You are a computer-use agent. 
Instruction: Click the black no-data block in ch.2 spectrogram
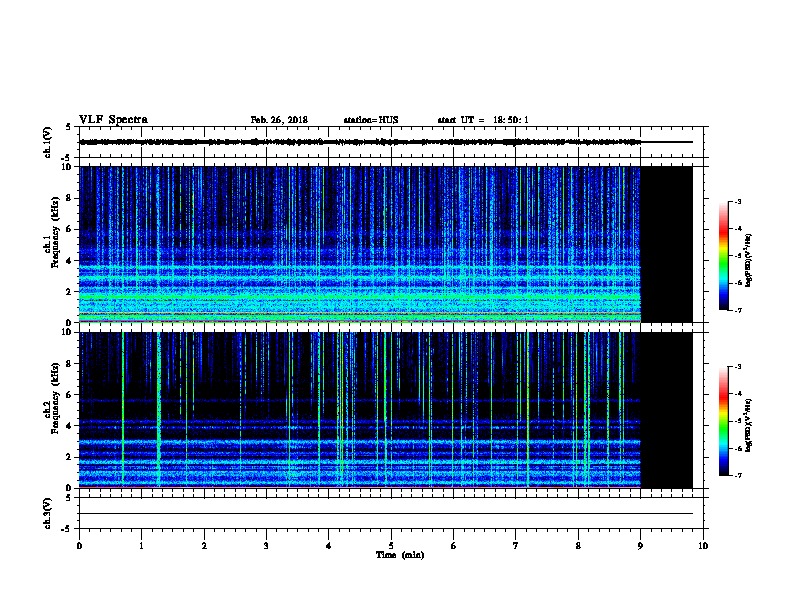tap(667, 410)
